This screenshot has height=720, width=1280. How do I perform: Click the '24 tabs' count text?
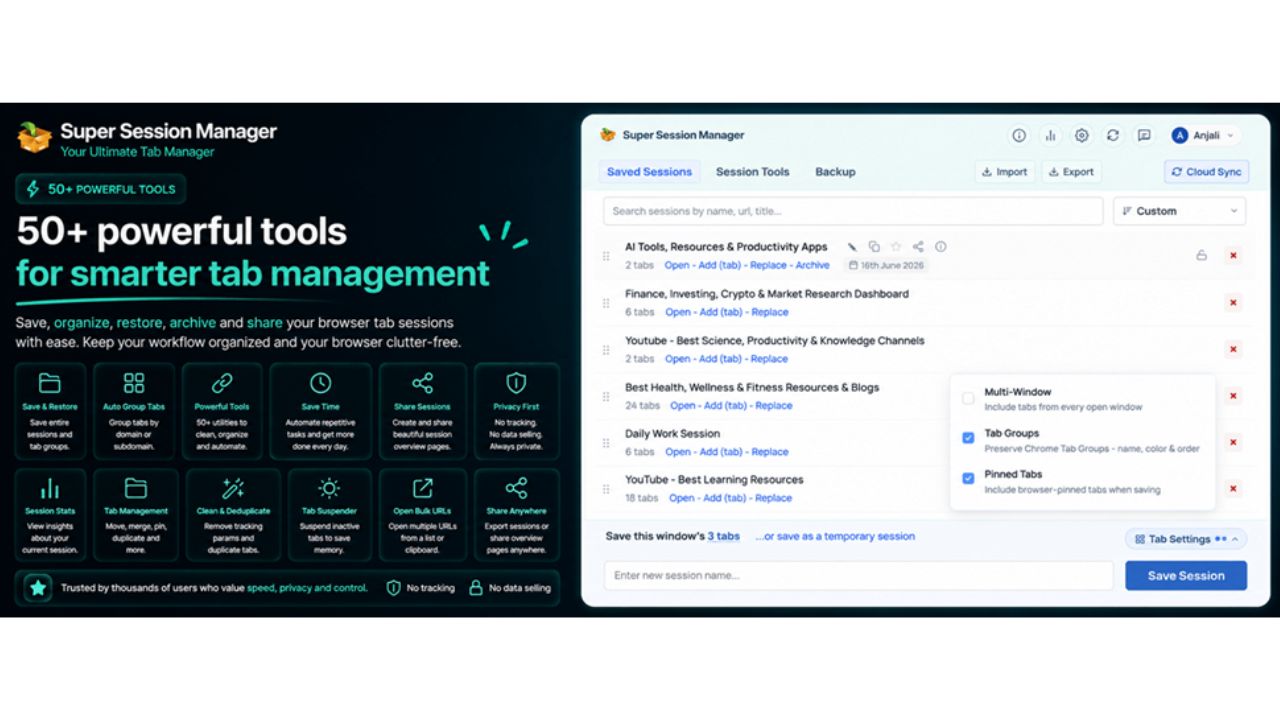click(x=643, y=406)
